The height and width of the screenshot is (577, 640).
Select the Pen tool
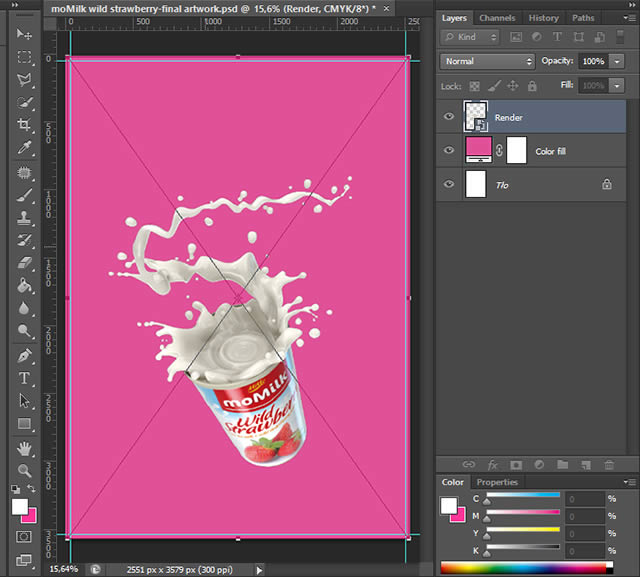click(x=24, y=356)
